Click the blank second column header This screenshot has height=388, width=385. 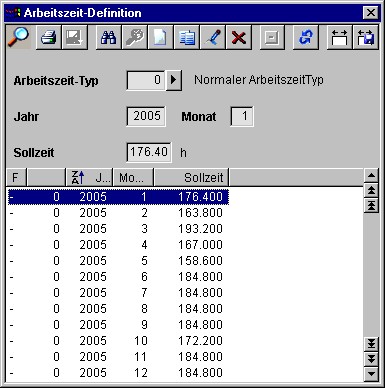[46, 177]
